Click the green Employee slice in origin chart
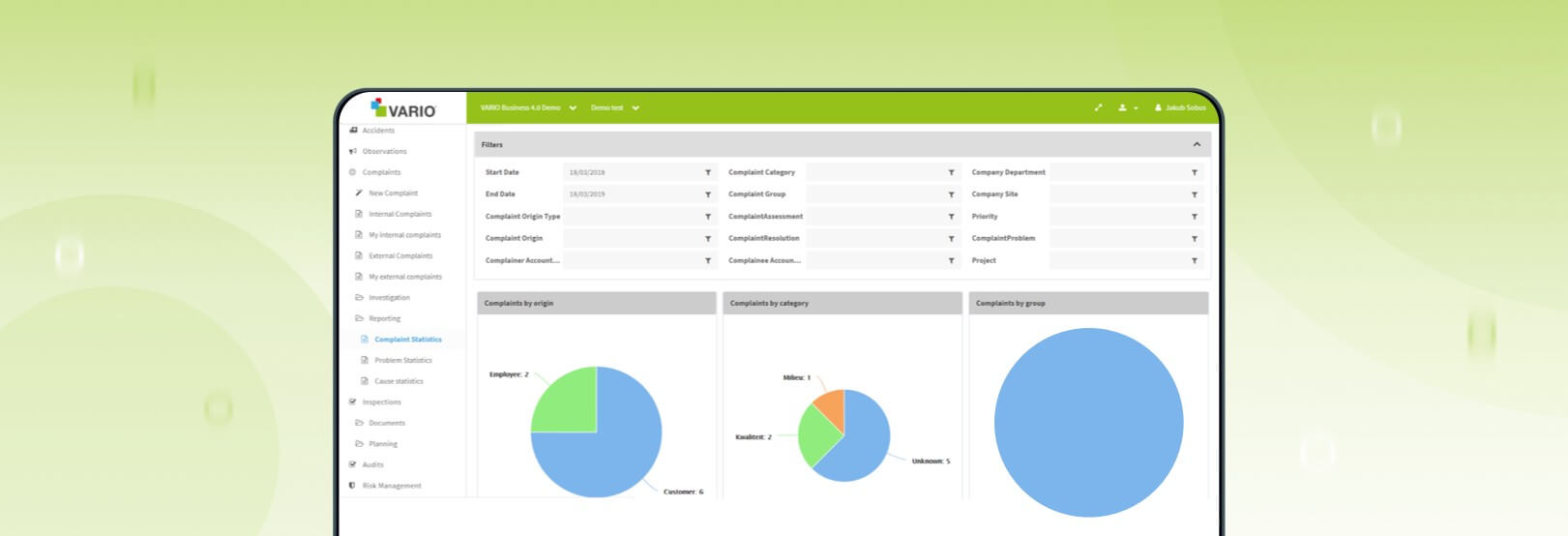The width and height of the screenshot is (1568, 536). (x=566, y=399)
